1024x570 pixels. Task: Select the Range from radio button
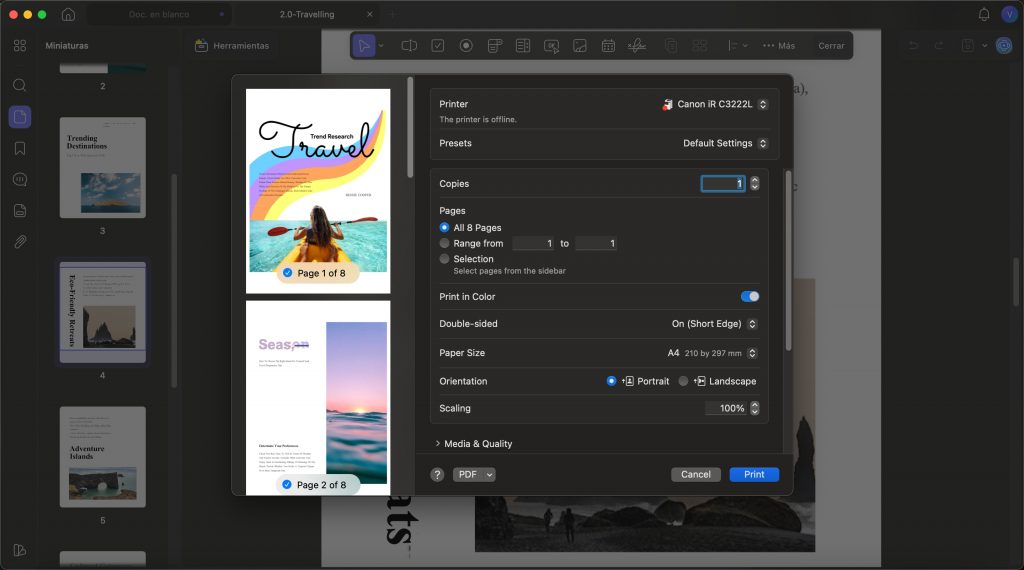click(x=444, y=243)
